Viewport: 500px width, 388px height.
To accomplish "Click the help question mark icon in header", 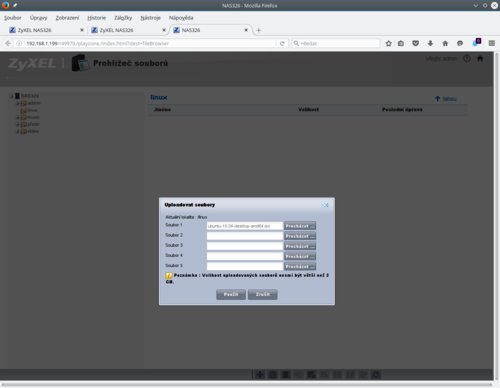I will click(467, 59).
